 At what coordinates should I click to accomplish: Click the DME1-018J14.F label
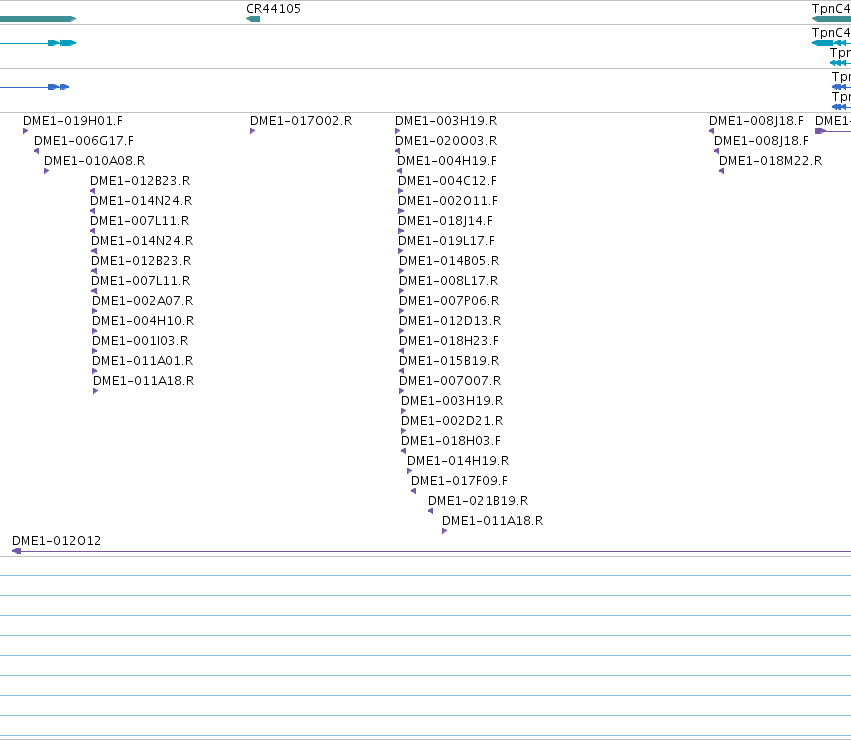pyautogui.click(x=445, y=221)
